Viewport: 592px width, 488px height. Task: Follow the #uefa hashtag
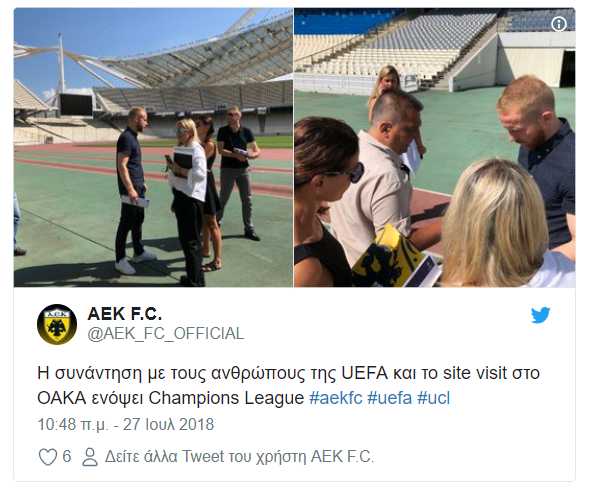(x=389, y=398)
